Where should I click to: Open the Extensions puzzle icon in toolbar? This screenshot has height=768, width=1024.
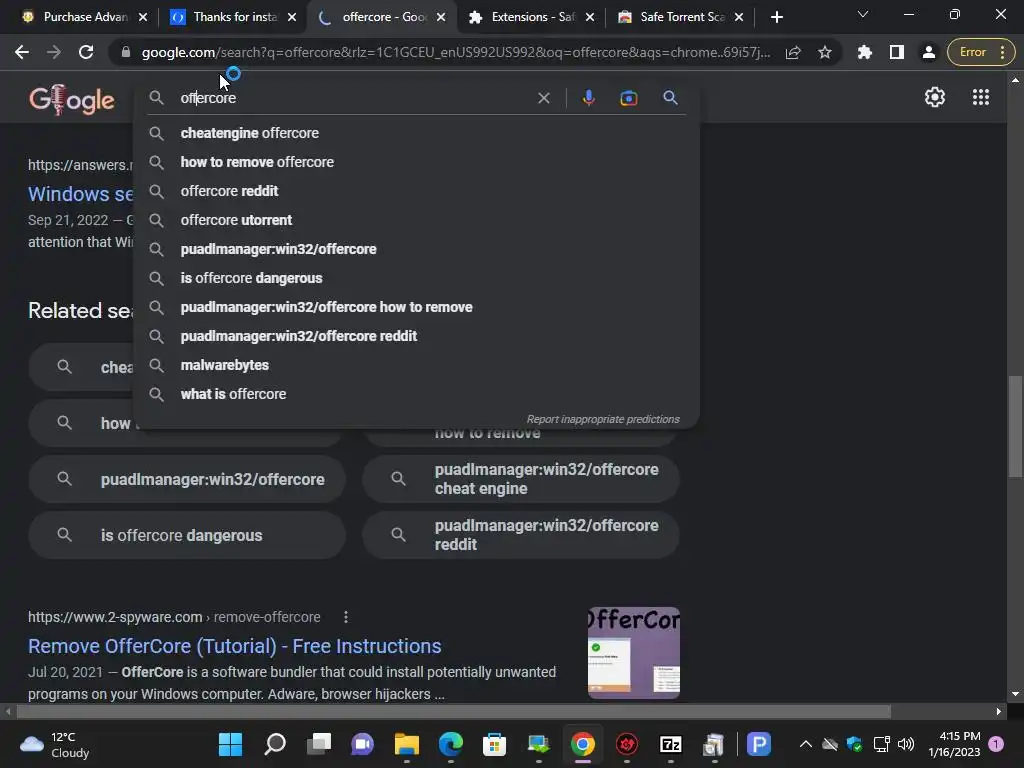(x=865, y=52)
